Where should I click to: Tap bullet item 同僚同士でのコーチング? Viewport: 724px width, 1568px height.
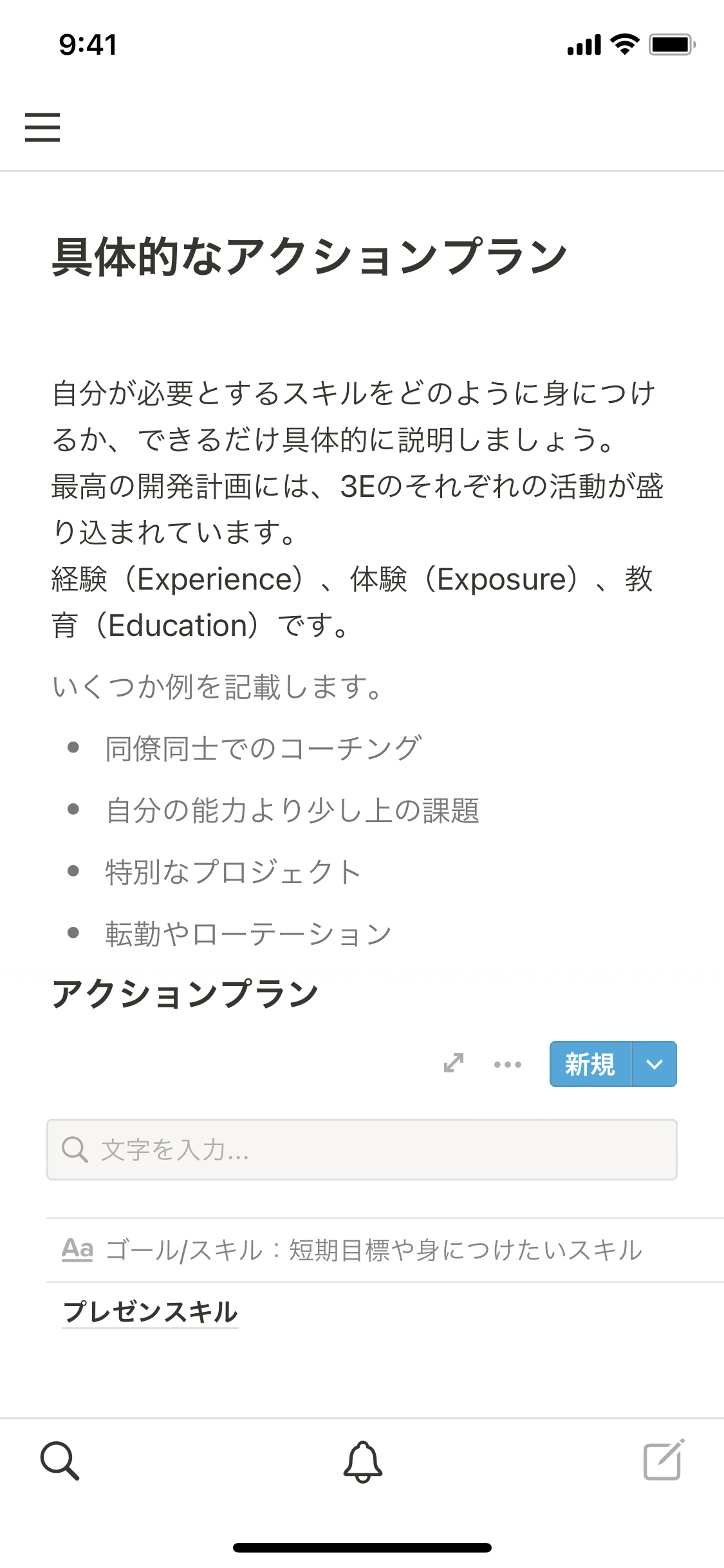(263, 749)
